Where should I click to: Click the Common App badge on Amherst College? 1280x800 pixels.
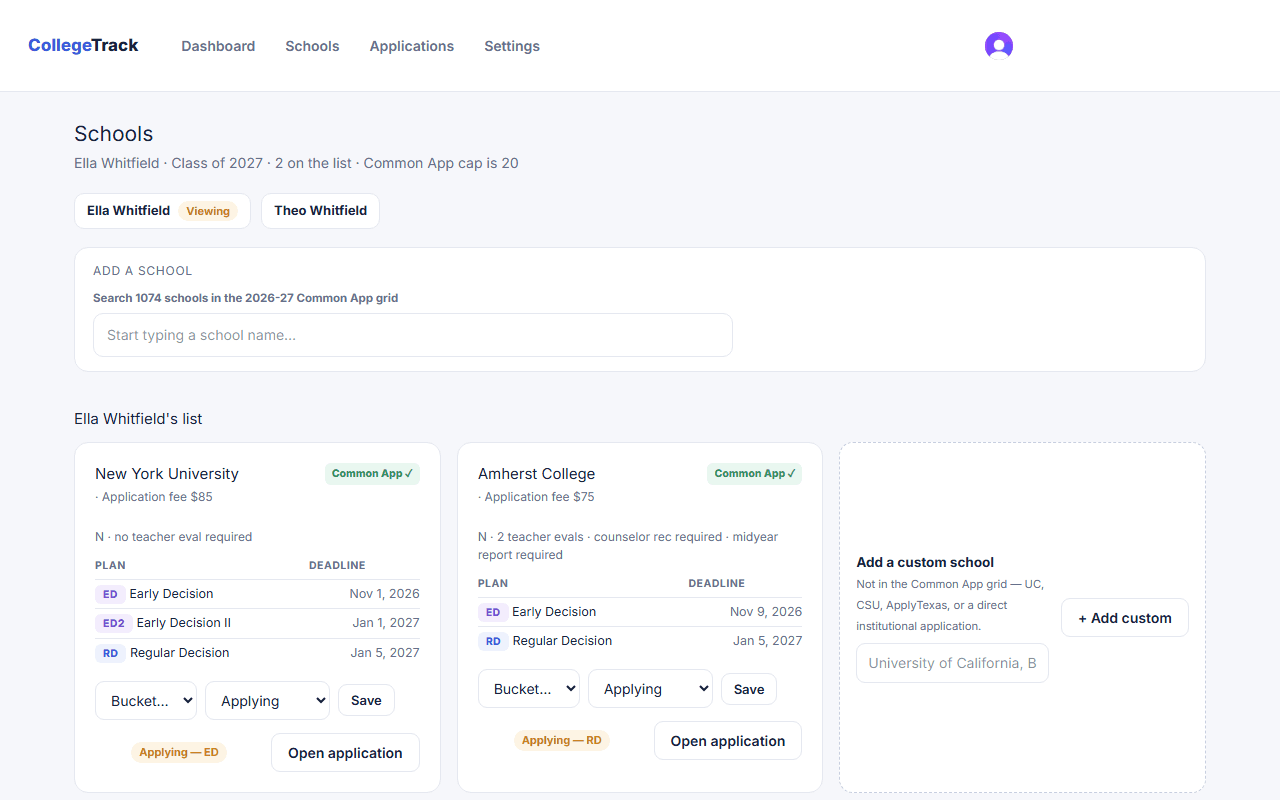pos(754,474)
